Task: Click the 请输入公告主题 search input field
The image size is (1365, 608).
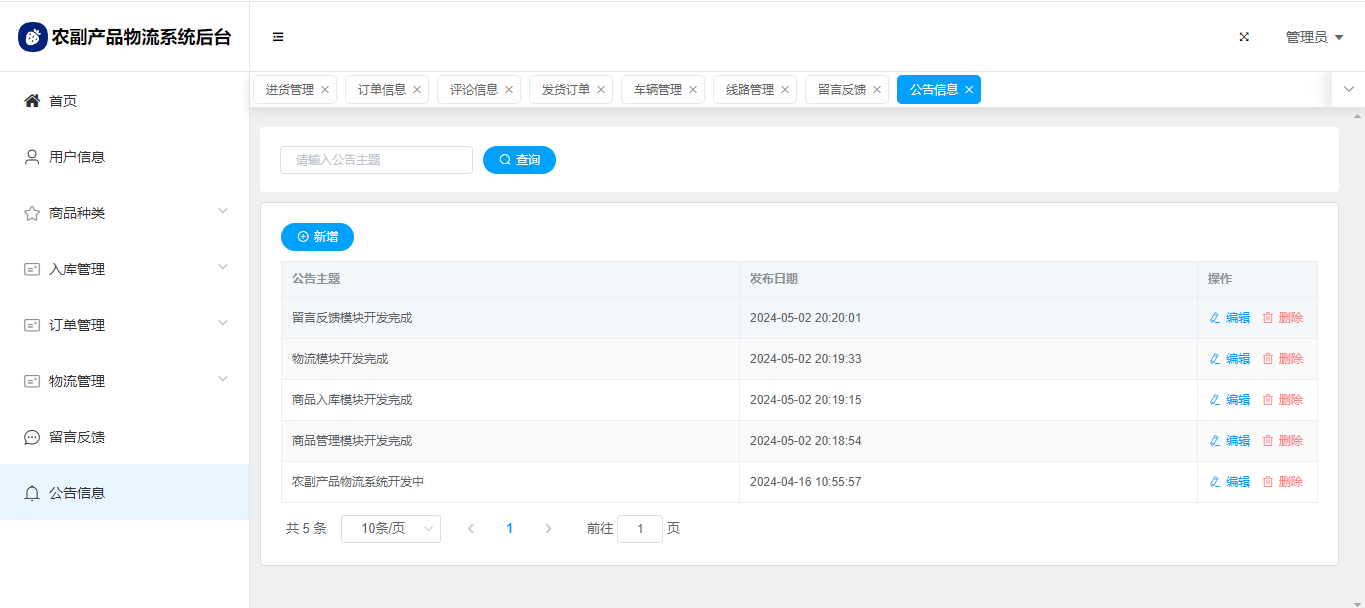Action: 376,160
